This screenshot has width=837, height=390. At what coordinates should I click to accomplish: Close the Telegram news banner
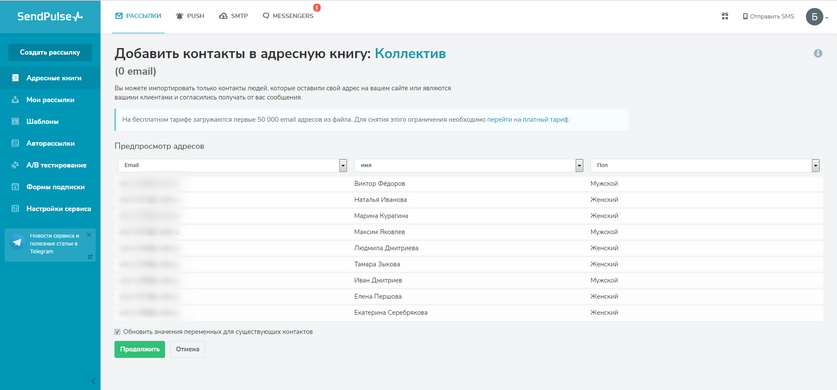click(x=89, y=235)
